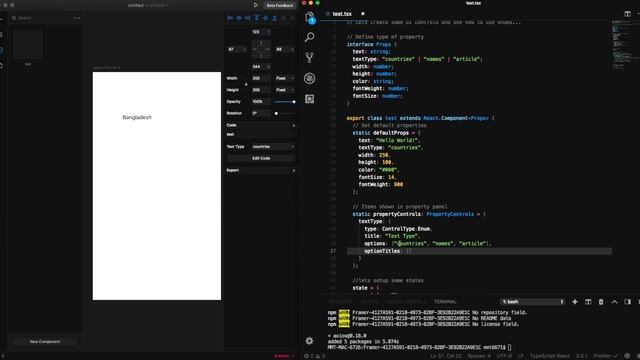Screen dimensions: 640x360
Task: Click the Framer components search field
Action: (41, 18)
